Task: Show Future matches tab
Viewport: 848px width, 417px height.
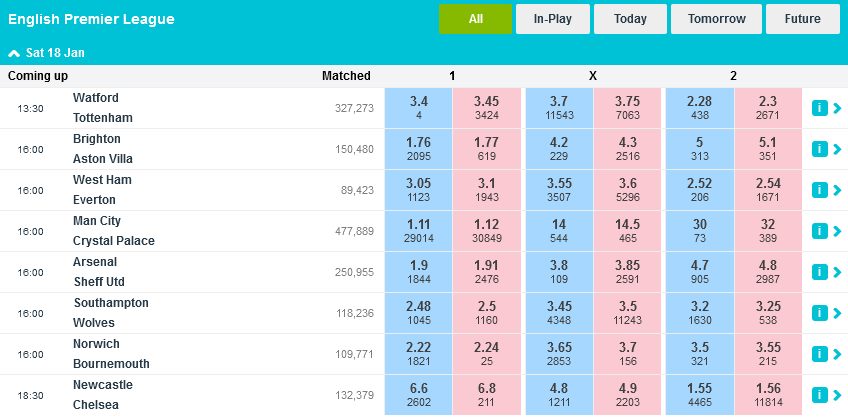Action: [x=802, y=19]
